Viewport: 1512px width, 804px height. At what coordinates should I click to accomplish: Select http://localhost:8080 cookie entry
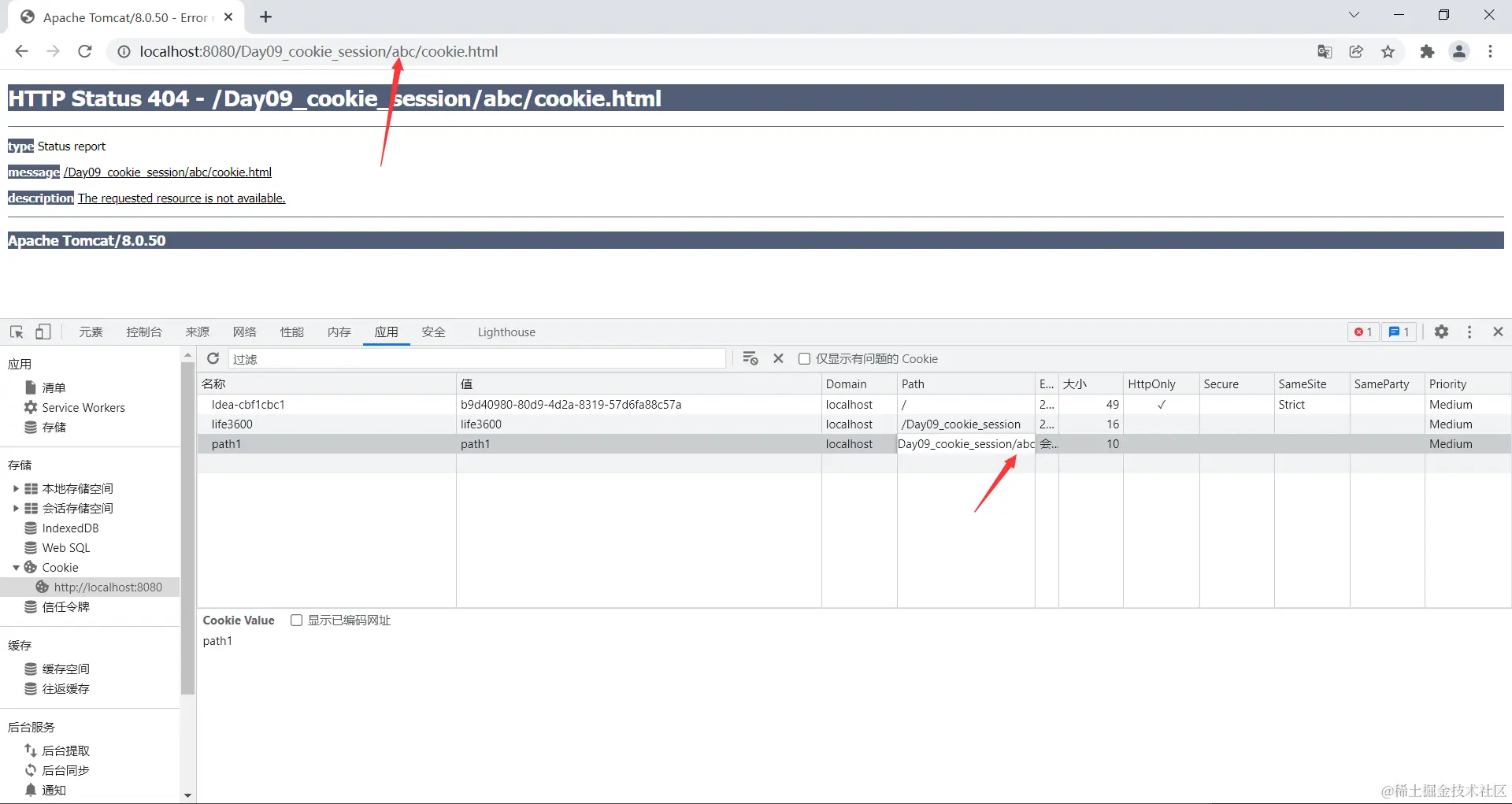108,587
